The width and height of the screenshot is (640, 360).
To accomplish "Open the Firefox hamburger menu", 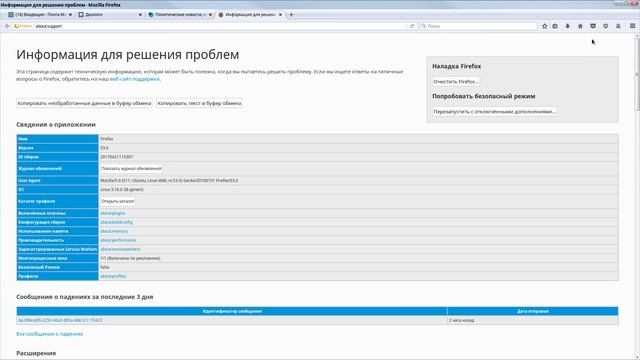I will point(632,26).
